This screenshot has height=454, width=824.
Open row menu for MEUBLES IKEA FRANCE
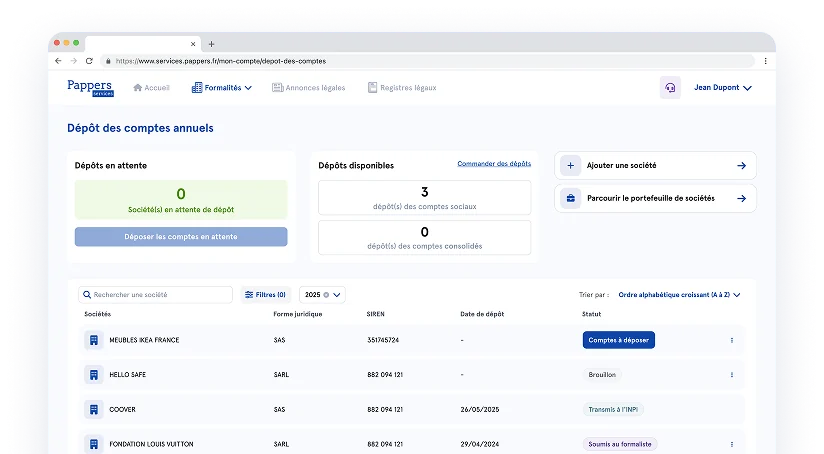[x=732, y=340]
